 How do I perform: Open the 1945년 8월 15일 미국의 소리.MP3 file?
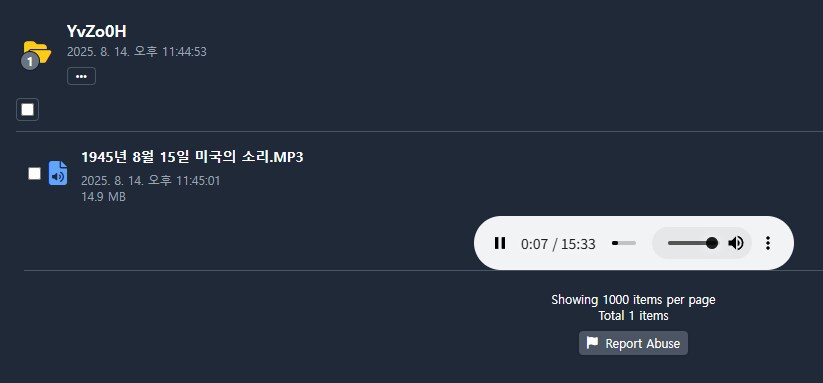(x=192, y=157)
